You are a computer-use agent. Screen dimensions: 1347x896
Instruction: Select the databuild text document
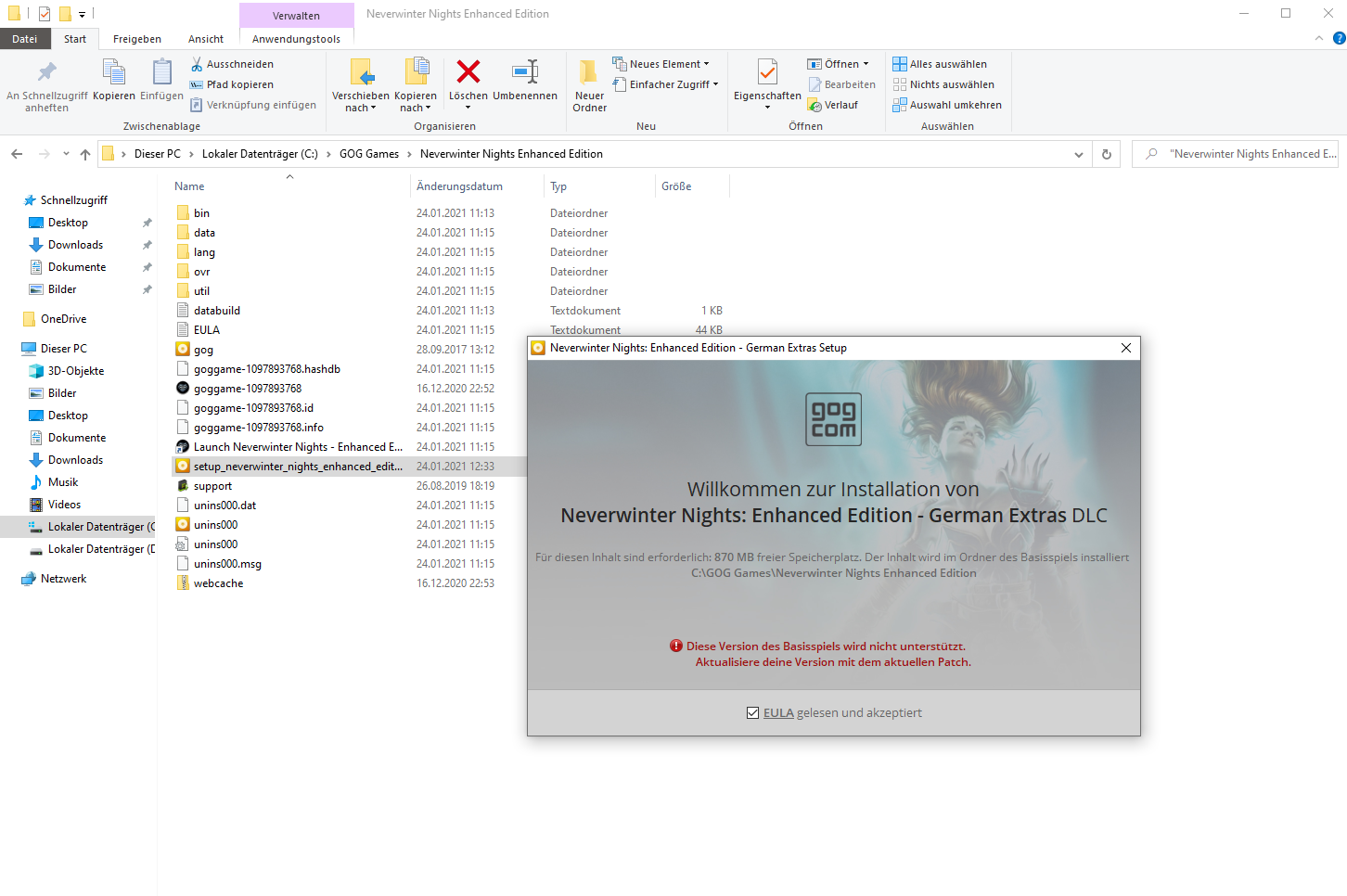click(209, 311)
